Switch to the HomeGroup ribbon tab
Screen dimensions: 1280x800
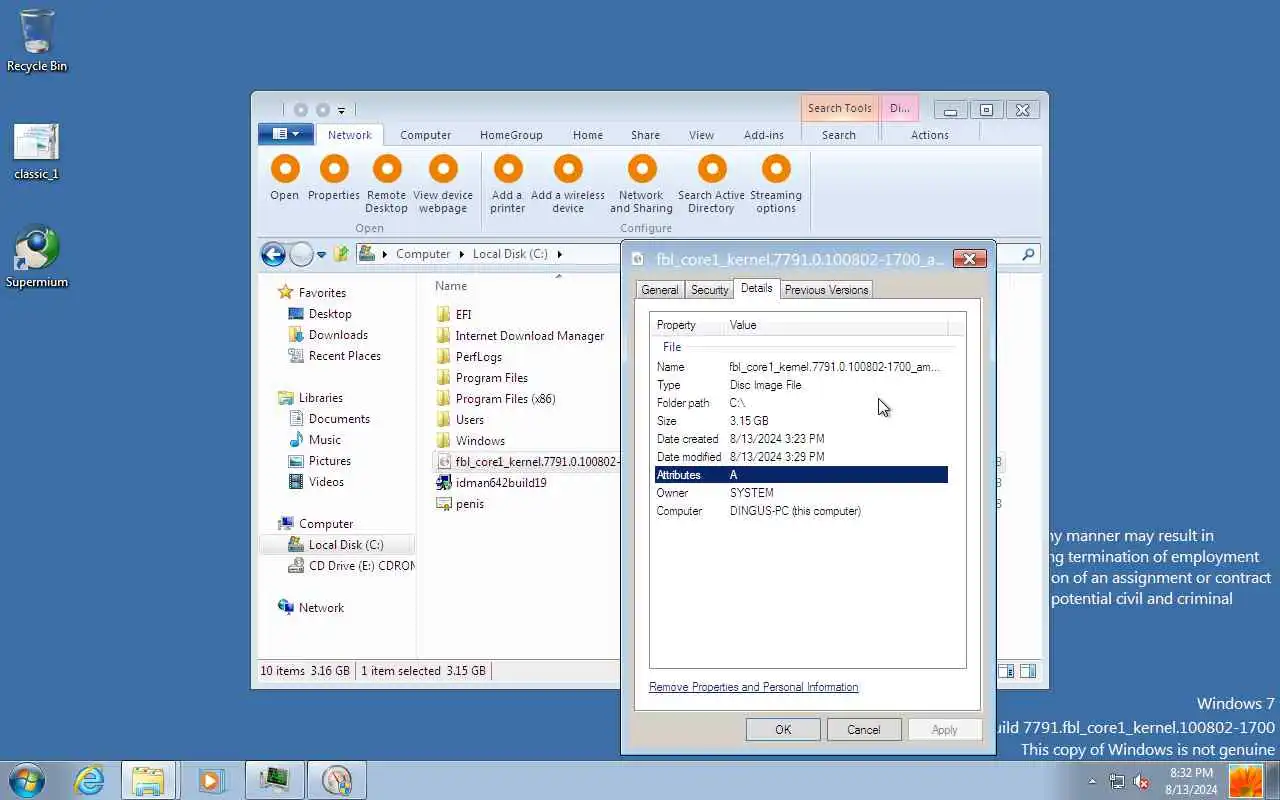[511, 135]
